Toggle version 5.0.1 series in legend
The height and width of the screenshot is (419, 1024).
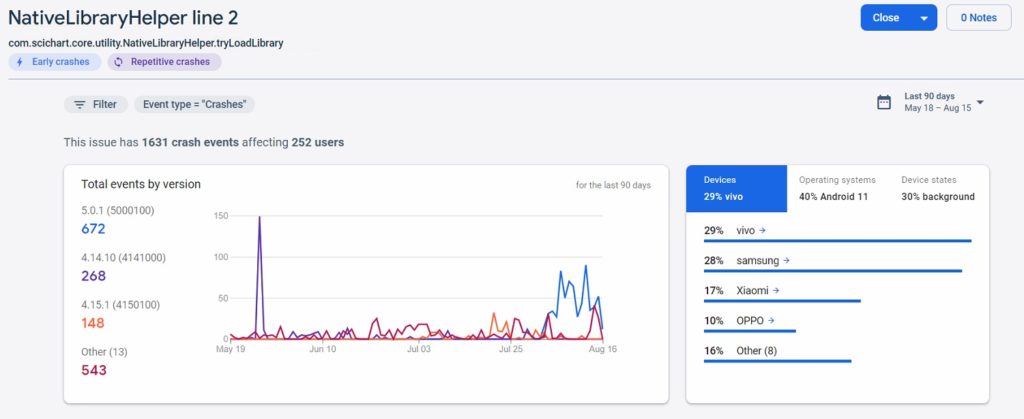pyautogui.click(x=118, y=211)
